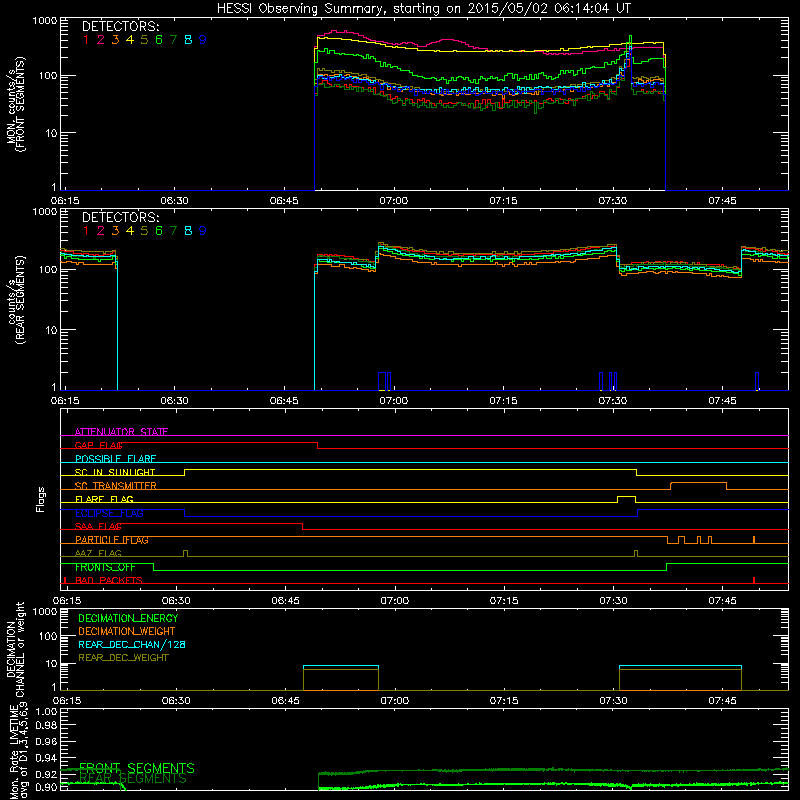Select red detector 1 in rear segments legend

click(x=86, y=231)
